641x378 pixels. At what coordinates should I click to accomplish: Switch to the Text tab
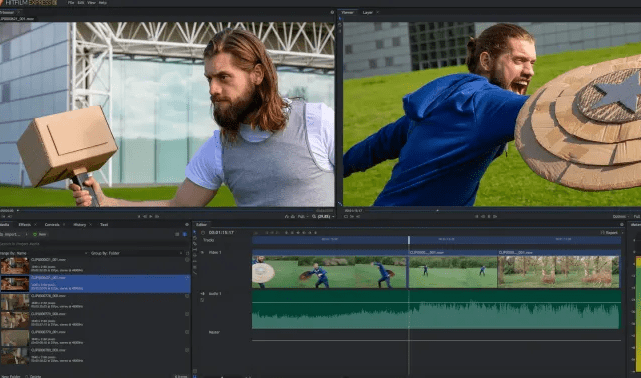104,224
